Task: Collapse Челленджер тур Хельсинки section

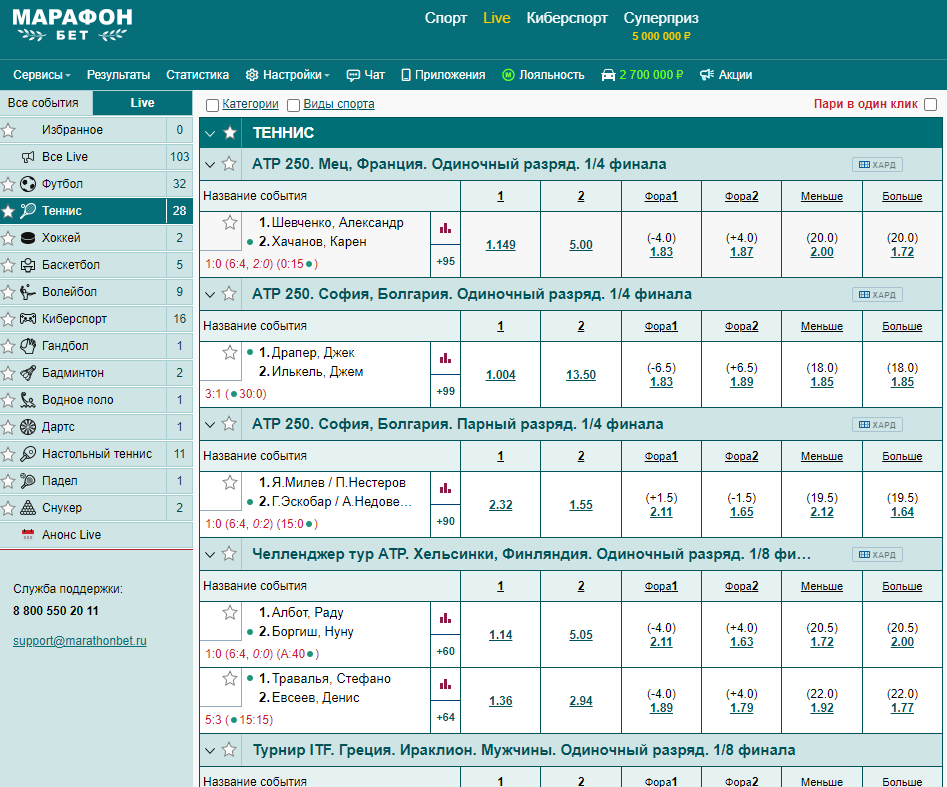Action: (210, 554)
